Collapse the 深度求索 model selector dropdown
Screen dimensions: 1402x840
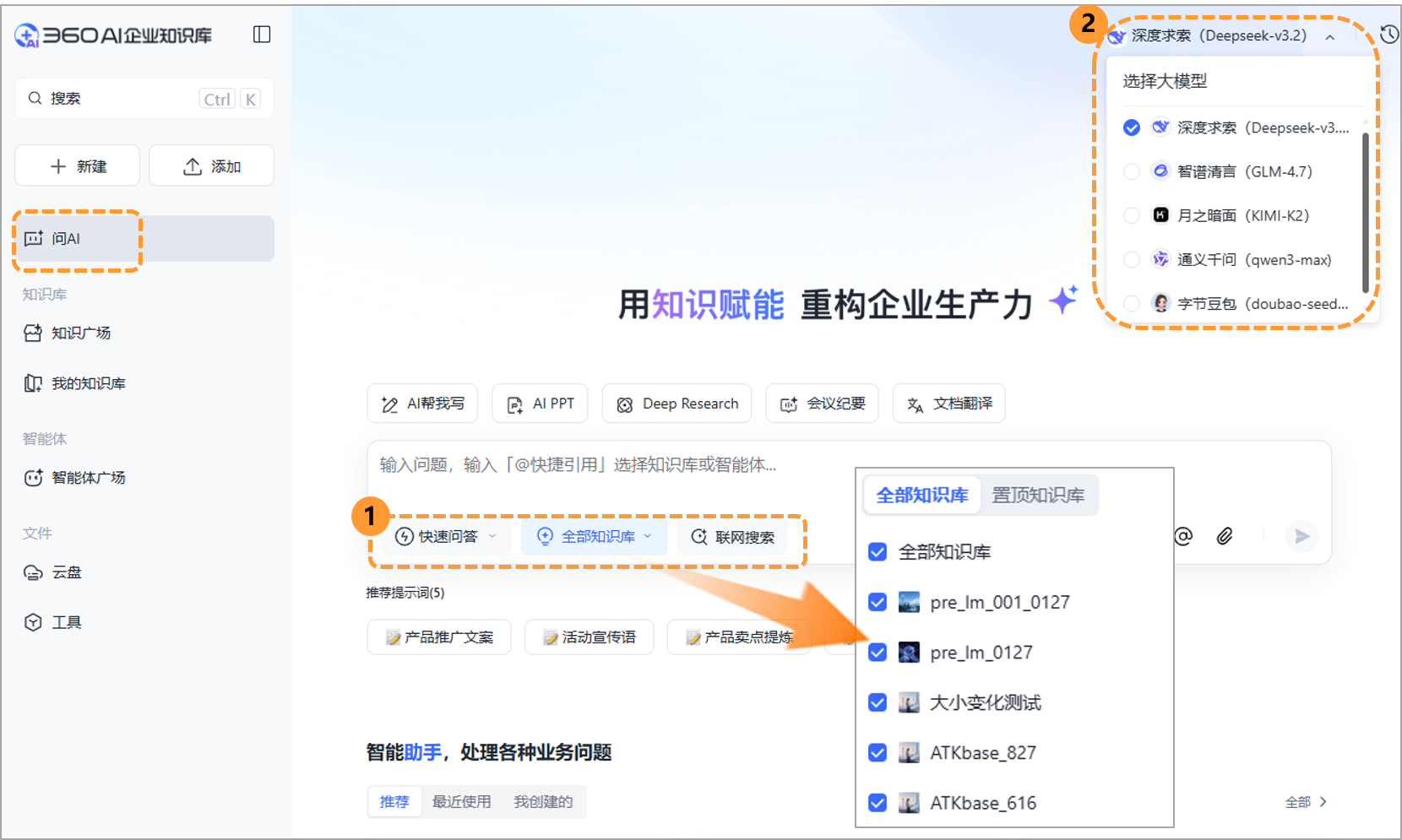coord(1330,36)
